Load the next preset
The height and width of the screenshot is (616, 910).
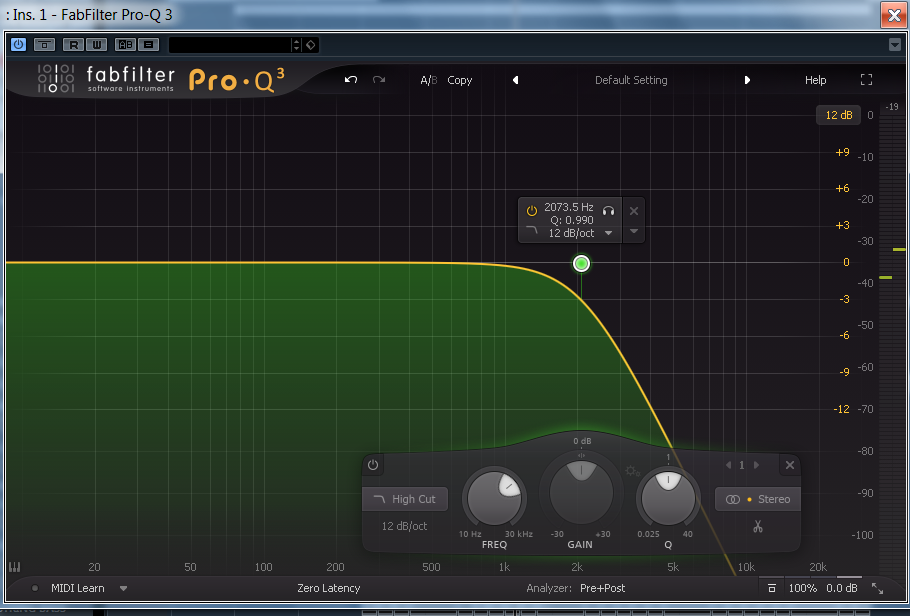[x=747, y=80]
